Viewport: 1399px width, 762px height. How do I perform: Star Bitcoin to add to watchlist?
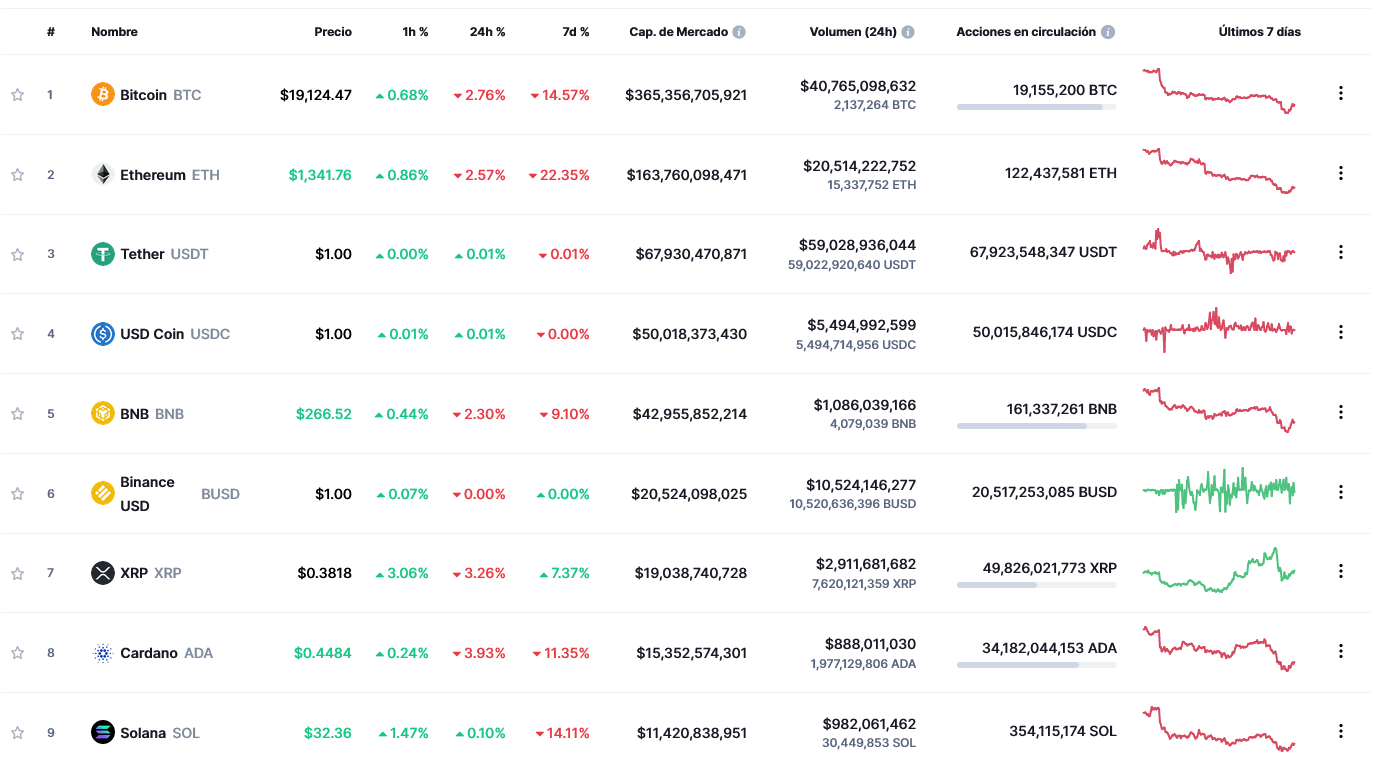(18, 95)
